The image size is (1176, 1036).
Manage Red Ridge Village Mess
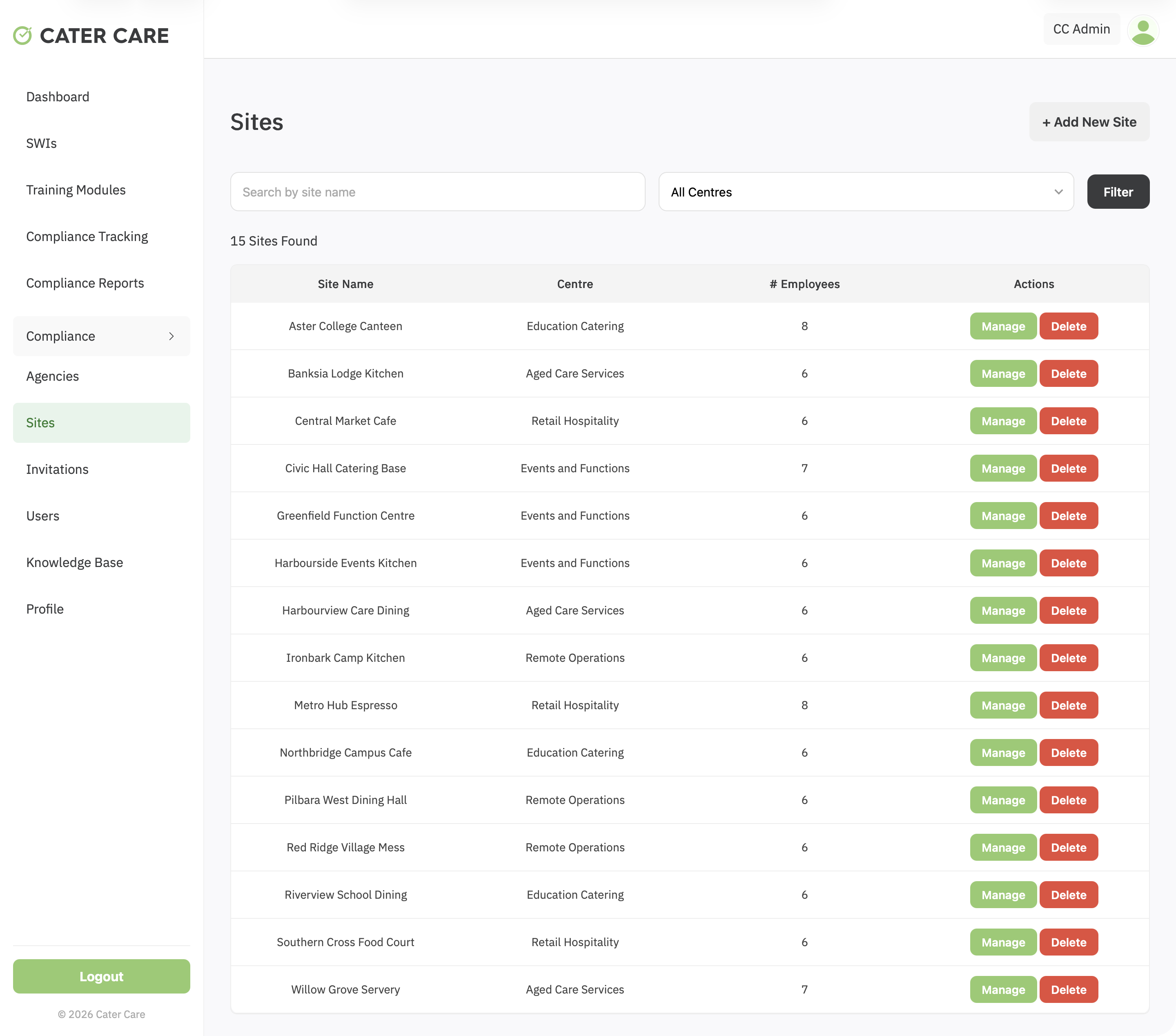click(1003, 847)
